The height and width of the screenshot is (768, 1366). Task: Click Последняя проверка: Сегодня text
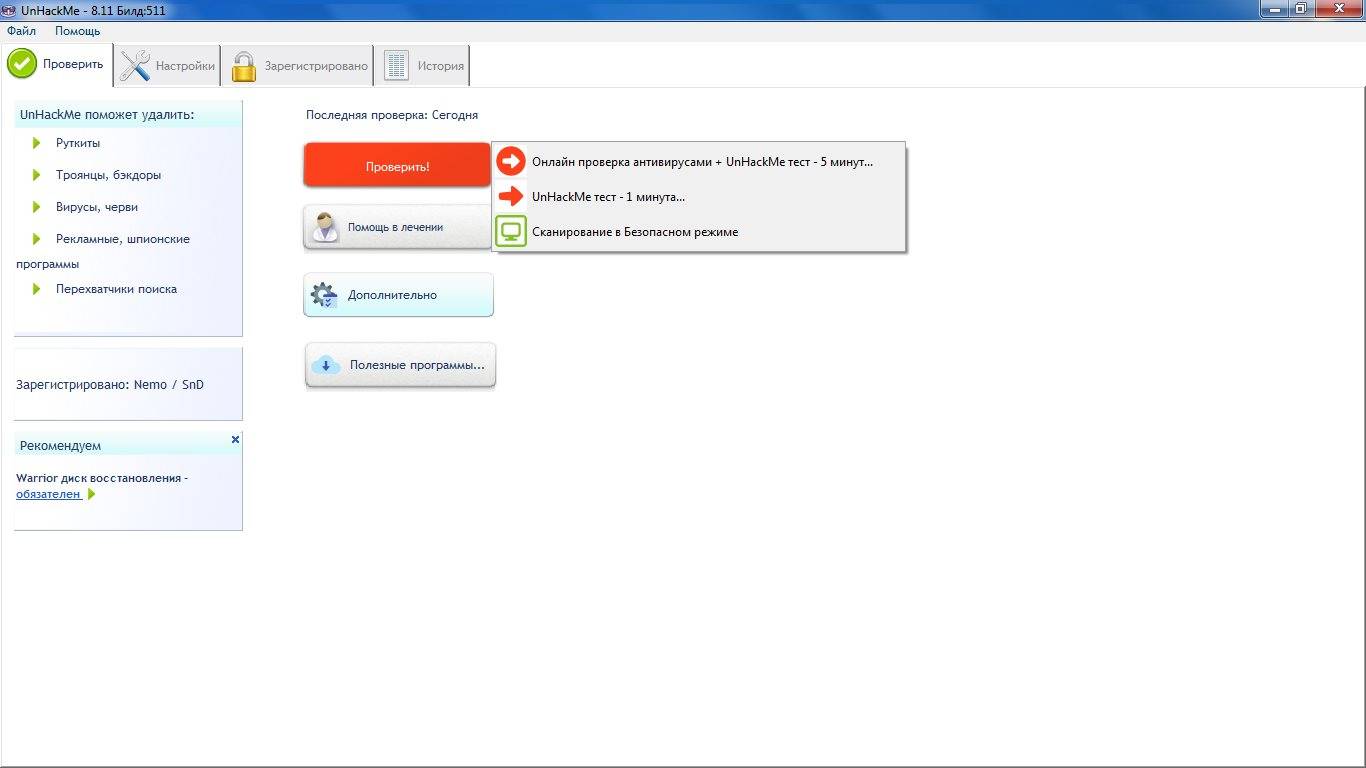(x=392, y=115)
